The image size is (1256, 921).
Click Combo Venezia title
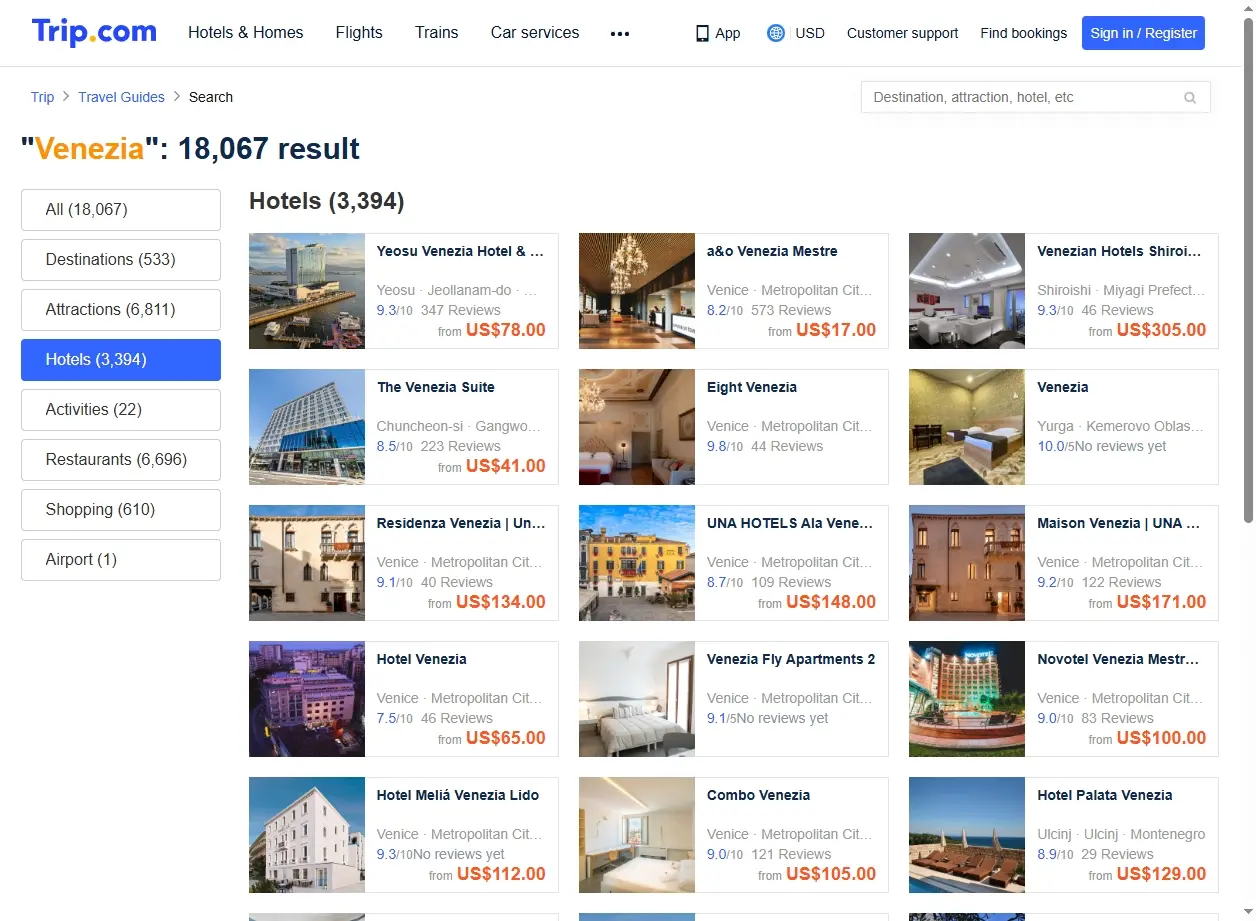click(759, 795)
